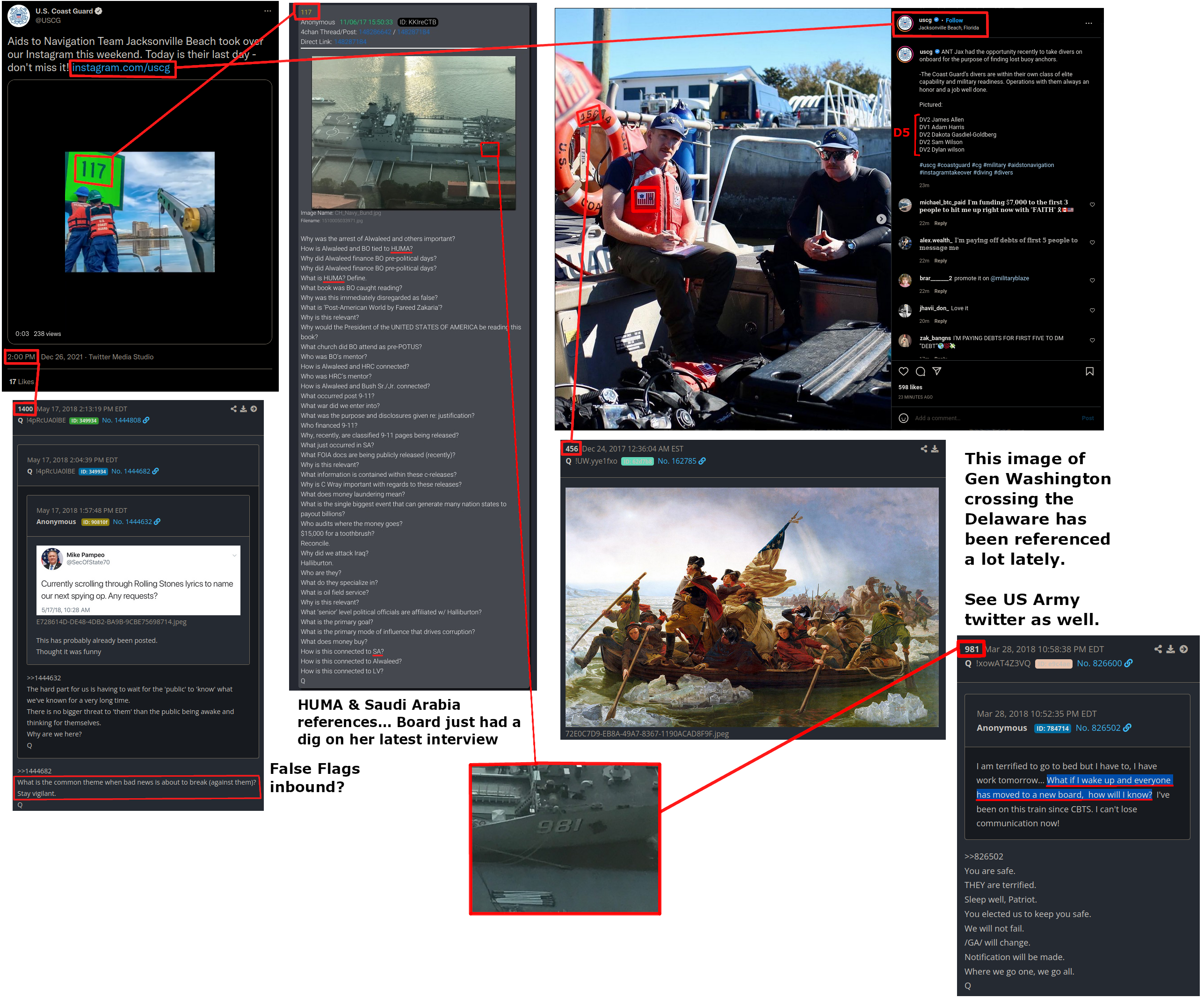This screenshot has height=998, width=1204.
Task: Reply to michael_btc_paid's comment
Action: [940, 223]
